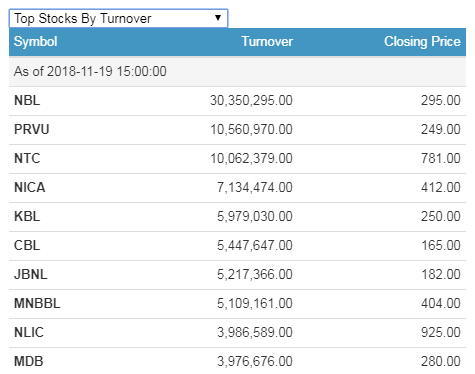
Task: Select PRVU closing price 249.00
Action: tap(441, 129)
